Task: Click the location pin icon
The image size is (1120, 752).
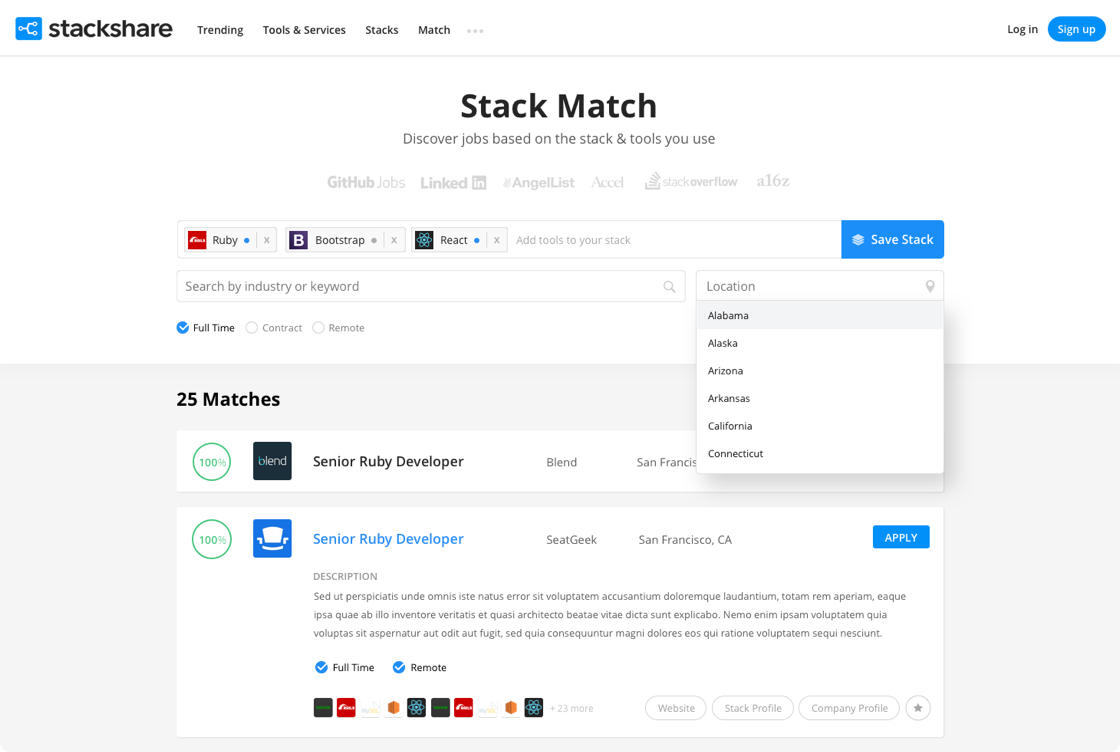Action: [929, 286]
